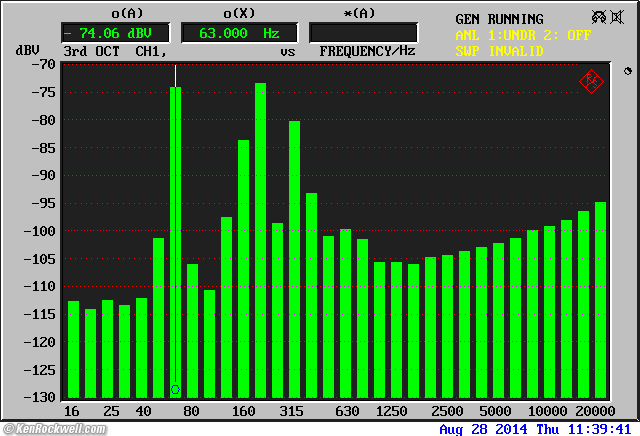This screenshot has width=640, height=436.
Task: Click the GEN RUNNING status text
Action: (499, 19)
